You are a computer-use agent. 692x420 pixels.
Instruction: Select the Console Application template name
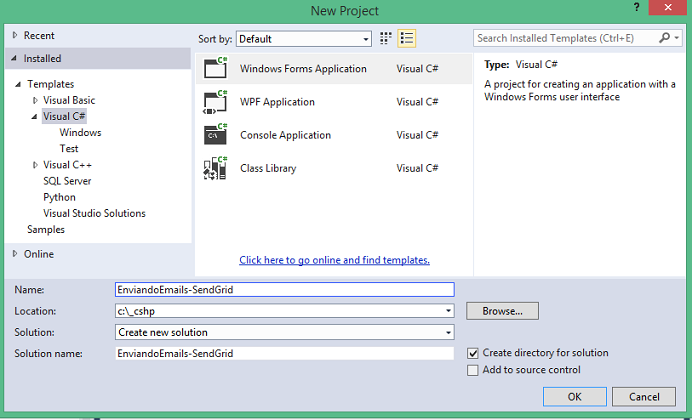click(285, 135)
